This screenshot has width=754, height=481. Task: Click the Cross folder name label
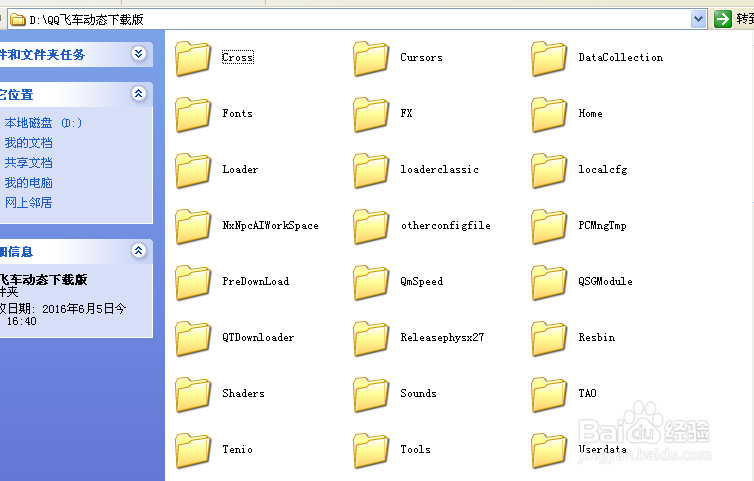tap(238, 57)
